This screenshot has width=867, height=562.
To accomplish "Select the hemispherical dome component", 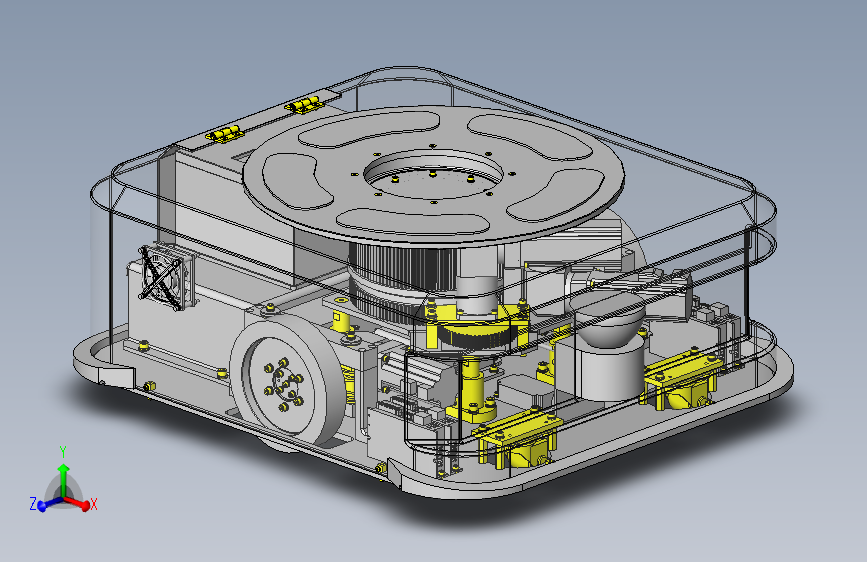I will coord(609,320).
